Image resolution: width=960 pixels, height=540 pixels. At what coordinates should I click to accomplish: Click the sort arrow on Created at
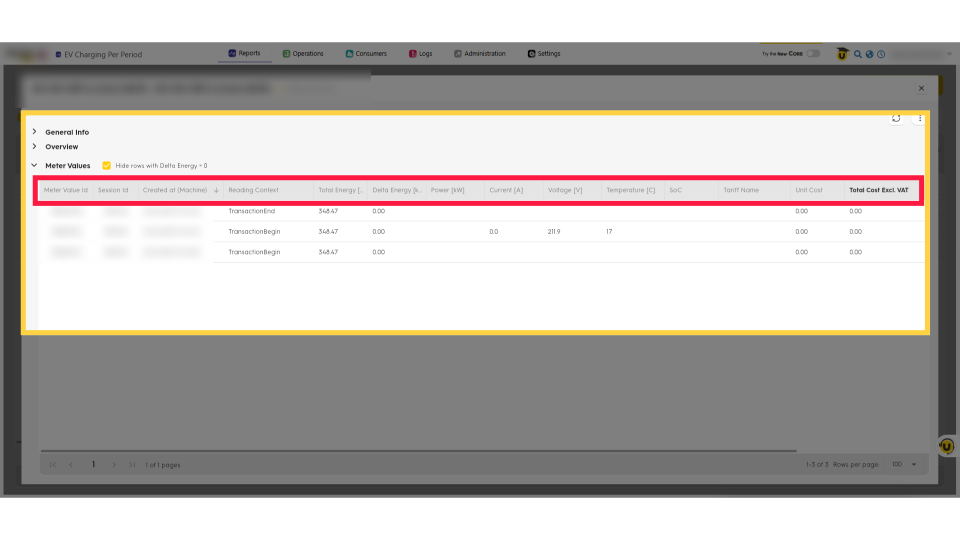pyautogui.click(x=217, y=190)
